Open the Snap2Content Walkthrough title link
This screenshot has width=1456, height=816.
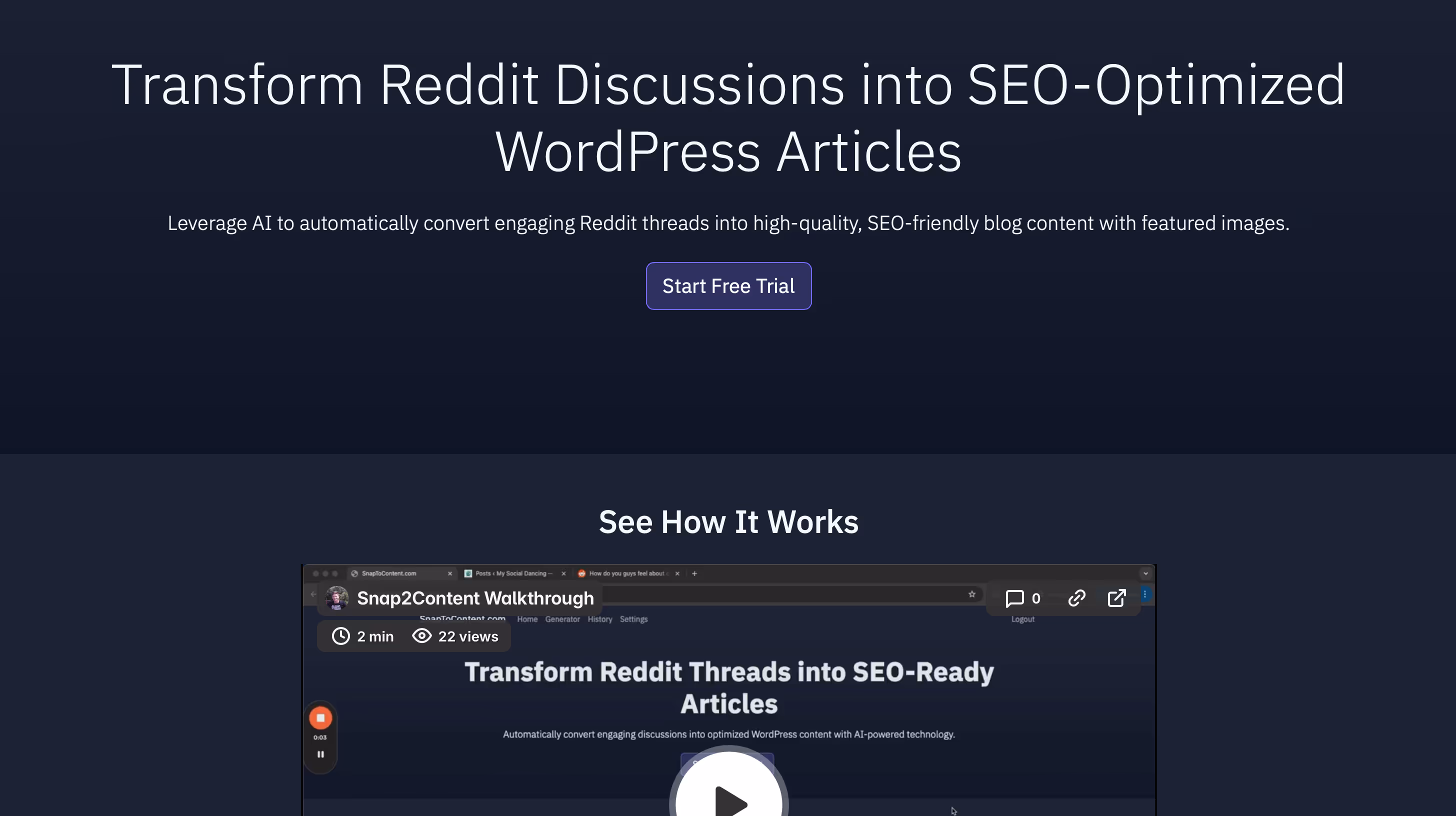click(x=475, y=598)
